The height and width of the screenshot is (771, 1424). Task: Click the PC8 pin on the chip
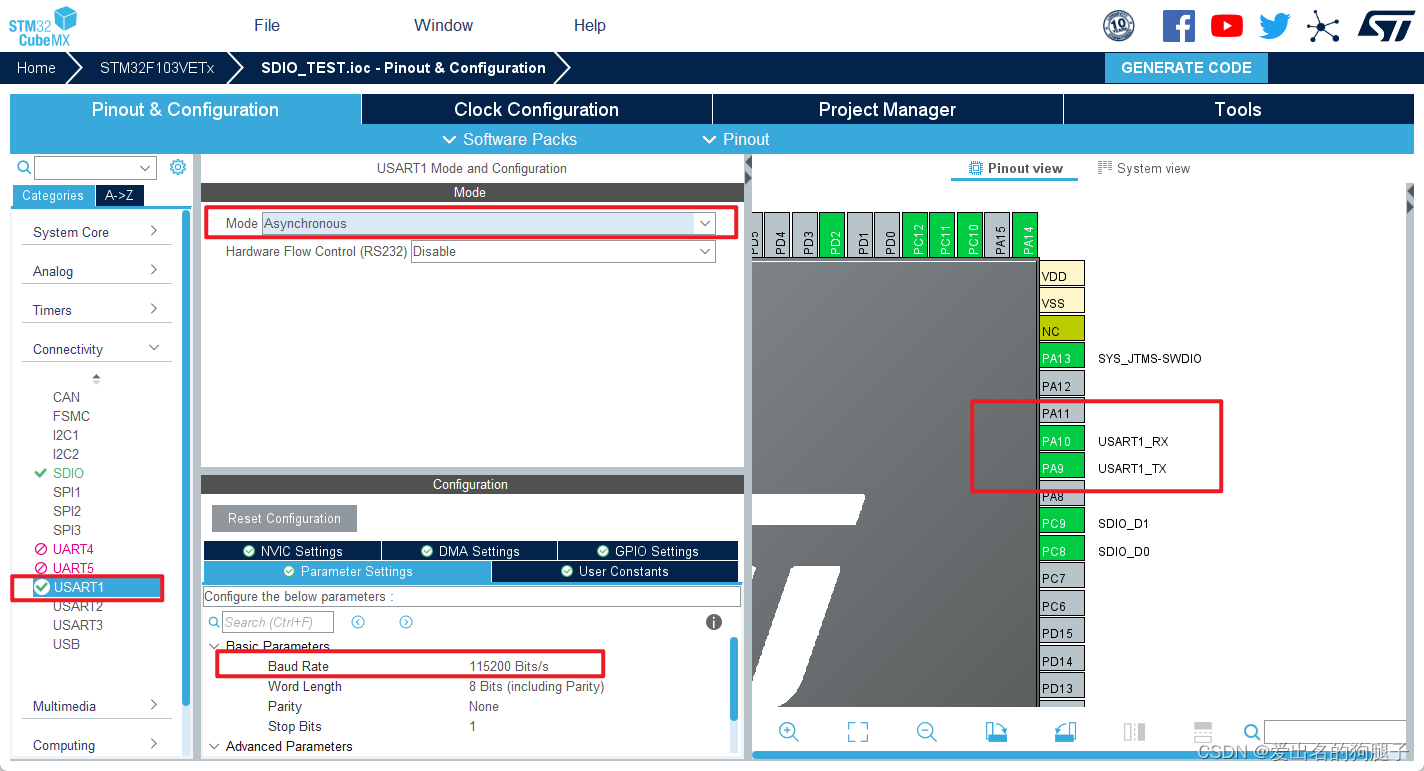pos(1062,551)
